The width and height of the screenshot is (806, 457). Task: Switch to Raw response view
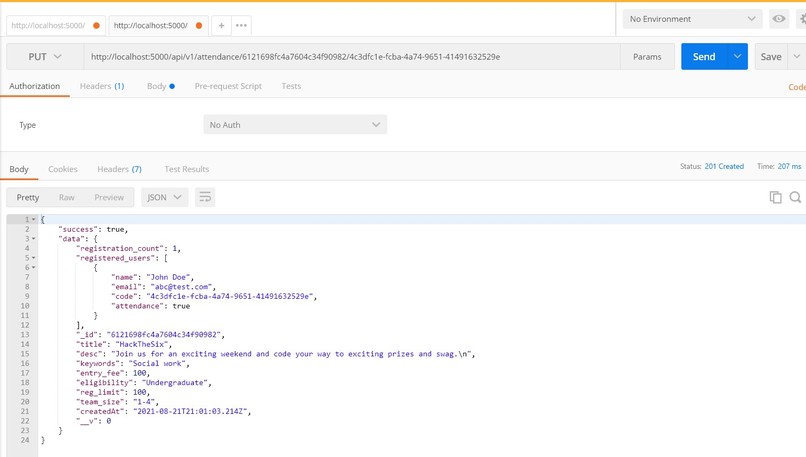(66, 197)
